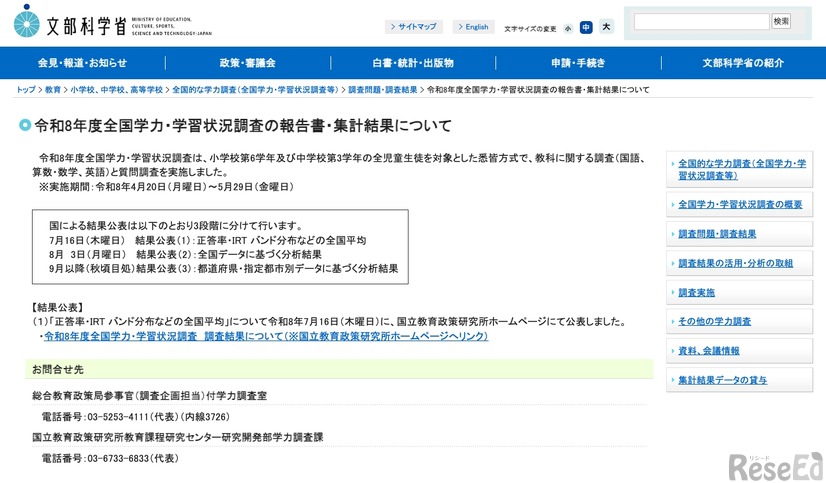The width and height of the screenshot is (826, 483).
Task: Click the 文字サイズの変更 label
Action: (x=530, y=29)
